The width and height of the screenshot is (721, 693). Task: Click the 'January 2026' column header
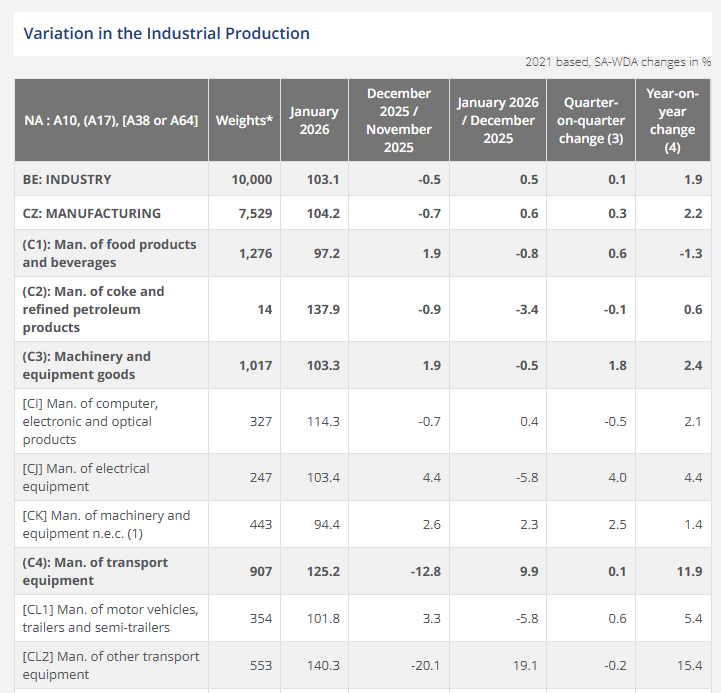click(x=314, y=120)
